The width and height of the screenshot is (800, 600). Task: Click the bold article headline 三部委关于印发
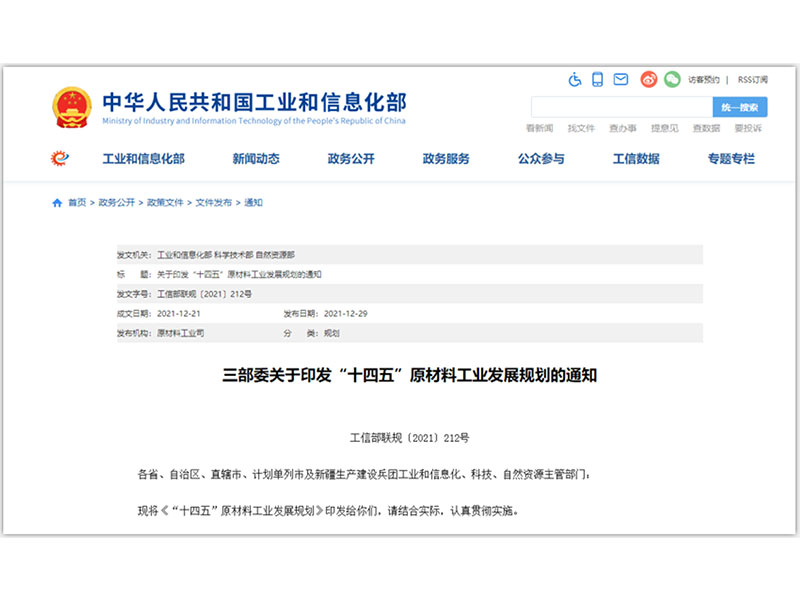(x=410, y=376)
